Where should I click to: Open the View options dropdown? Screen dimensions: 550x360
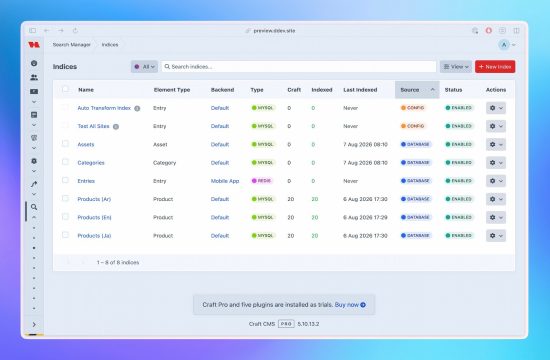point(456,67)
